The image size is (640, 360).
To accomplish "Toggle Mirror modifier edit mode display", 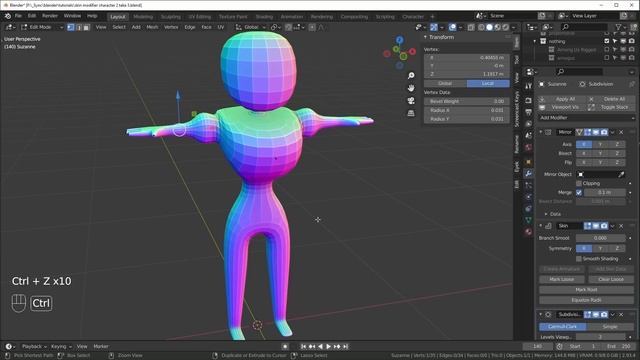I will click(588, 132).
